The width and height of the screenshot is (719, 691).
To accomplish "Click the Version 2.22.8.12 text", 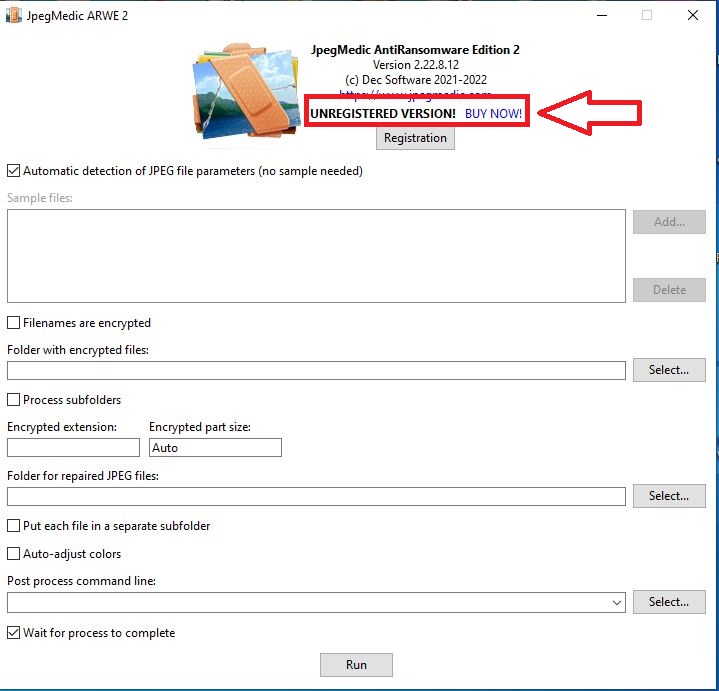I will tap(416, 65).
